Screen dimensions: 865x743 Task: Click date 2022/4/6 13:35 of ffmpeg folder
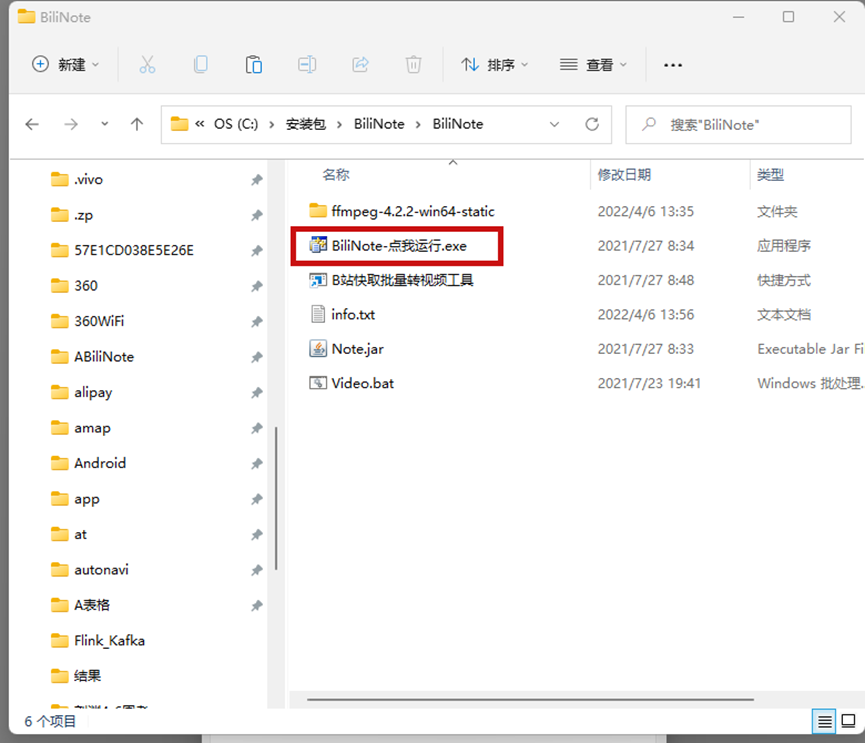tap(646, 211)
